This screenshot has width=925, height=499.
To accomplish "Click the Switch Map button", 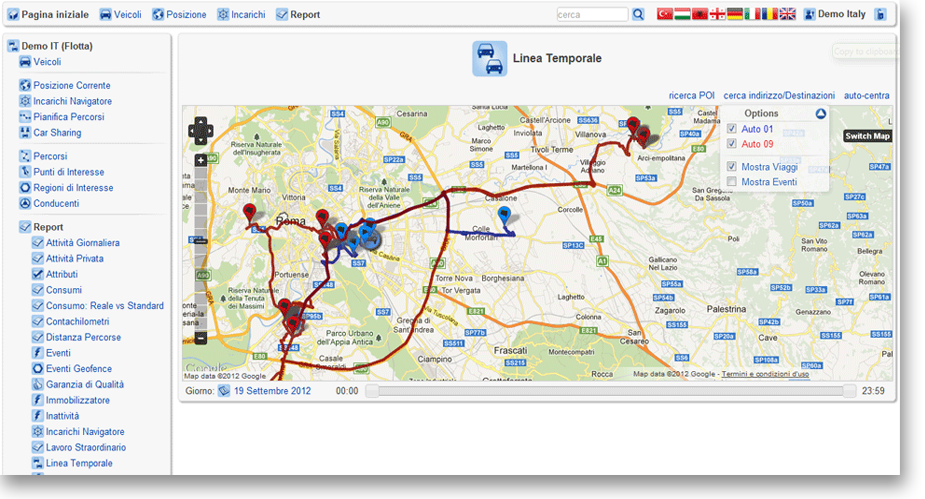I will click(x=867, y=136).
